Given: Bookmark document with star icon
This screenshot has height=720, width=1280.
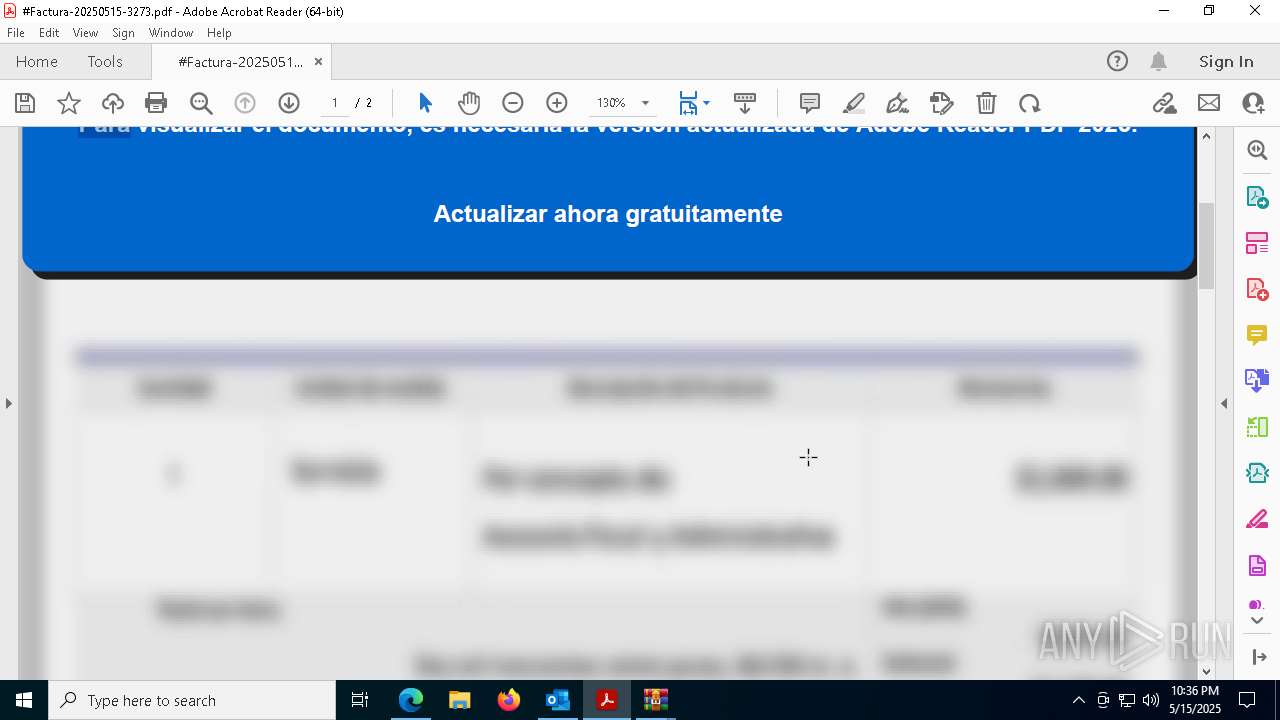Looking at the screenshot, I should point(69,103).
